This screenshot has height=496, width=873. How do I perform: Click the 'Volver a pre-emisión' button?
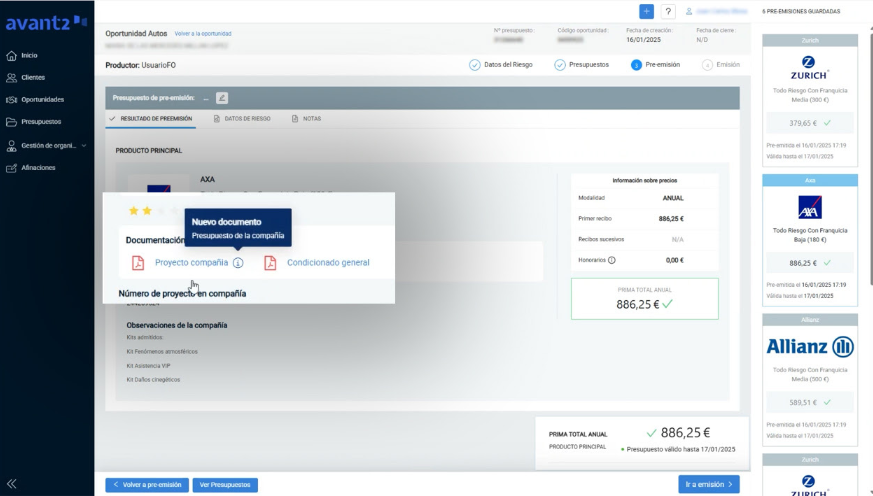click(x=147, y=485)
